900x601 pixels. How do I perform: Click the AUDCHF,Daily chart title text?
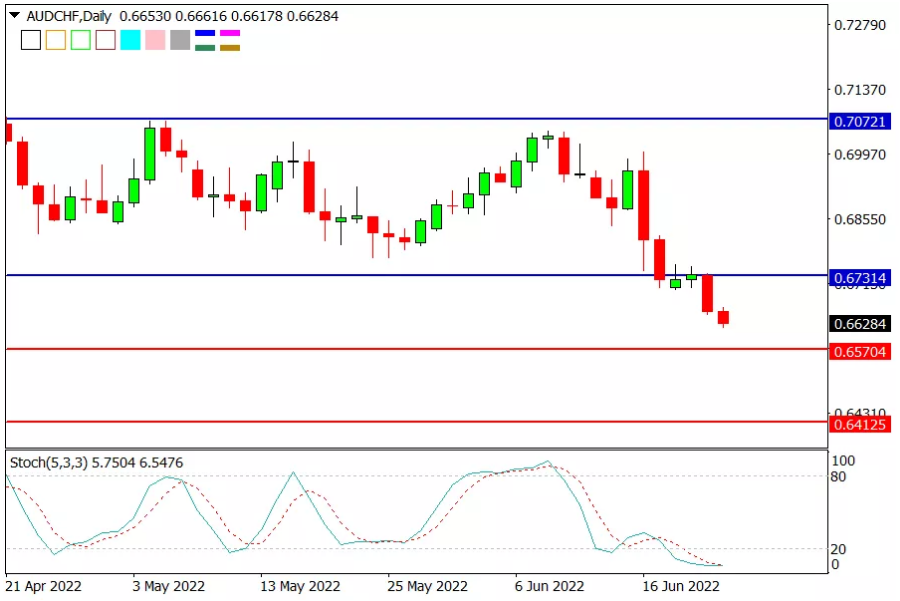coord(69,16)
